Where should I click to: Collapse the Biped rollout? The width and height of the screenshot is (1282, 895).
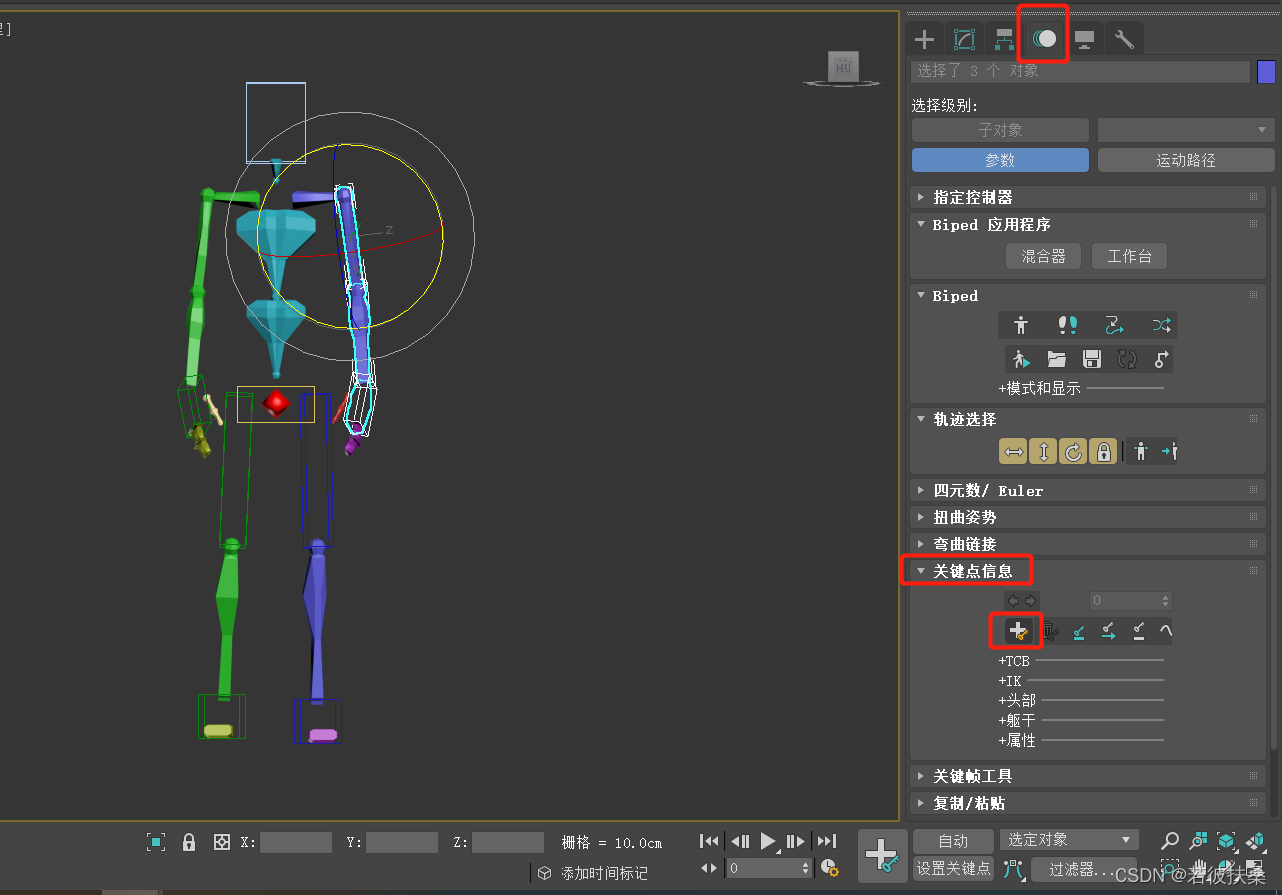pos(1088,295)
